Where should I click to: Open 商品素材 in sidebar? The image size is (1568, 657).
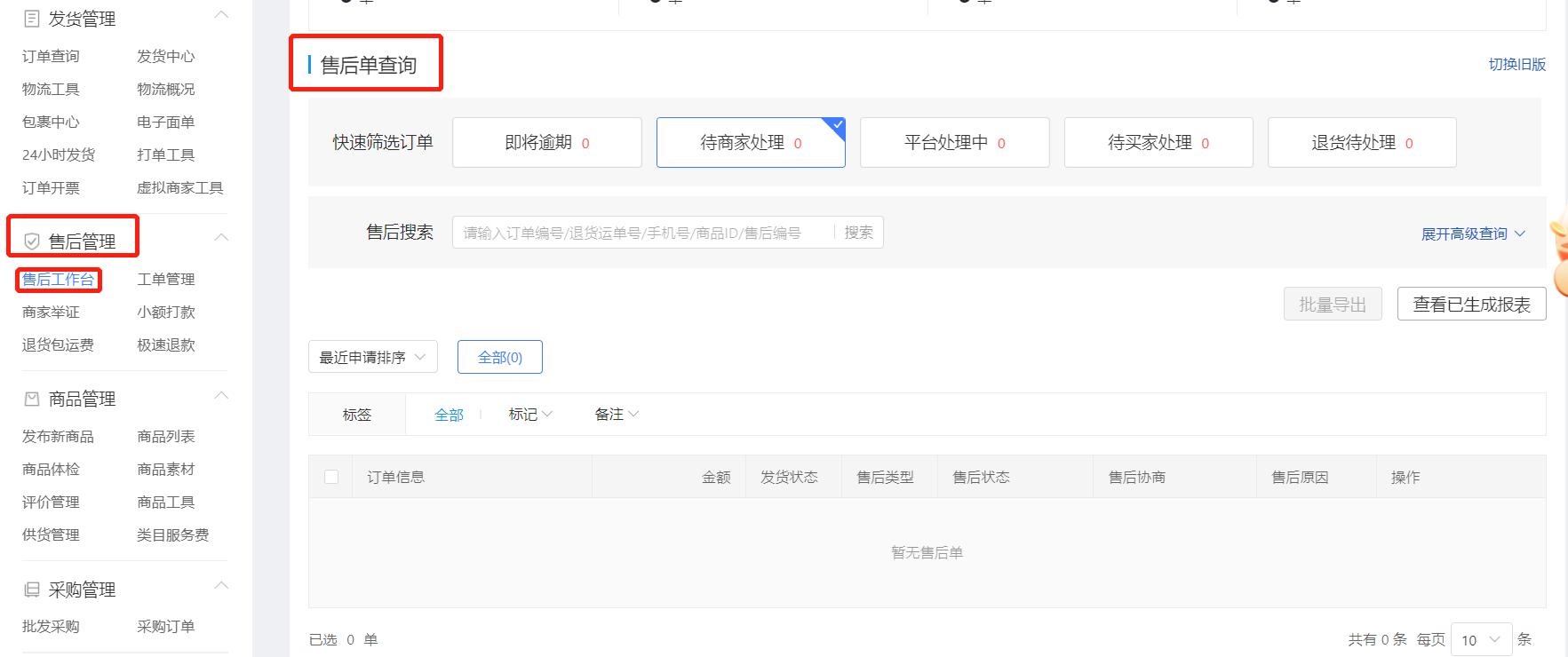click(x=165, y=469)
